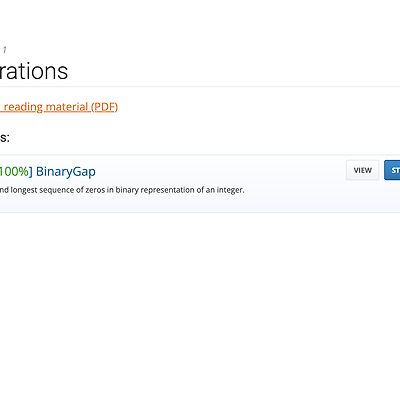Click the Tasks label above the list
Screen dimensions: 400x400
tap(5, 138)
